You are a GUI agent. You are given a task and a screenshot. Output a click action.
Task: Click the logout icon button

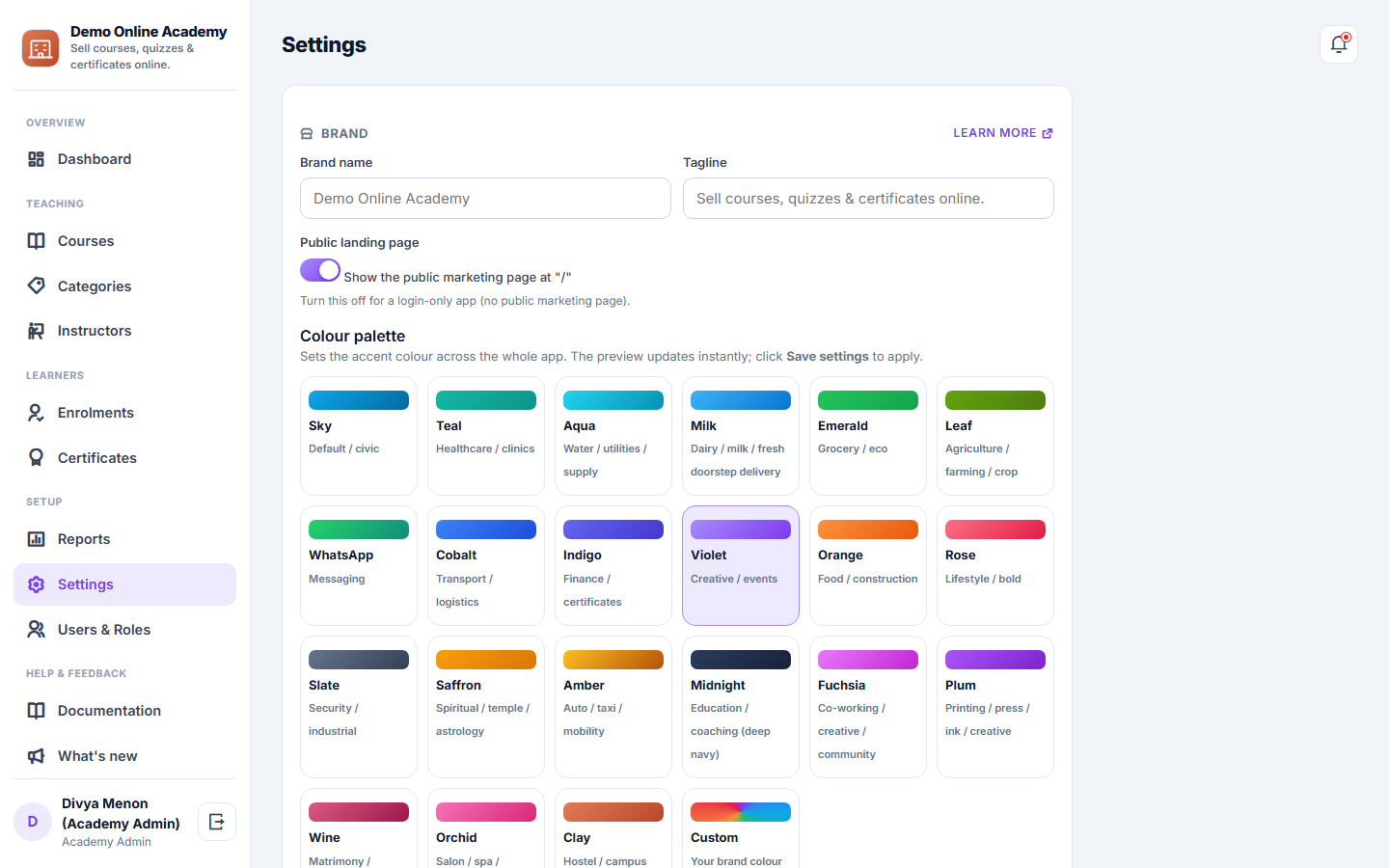click(217, 822)
